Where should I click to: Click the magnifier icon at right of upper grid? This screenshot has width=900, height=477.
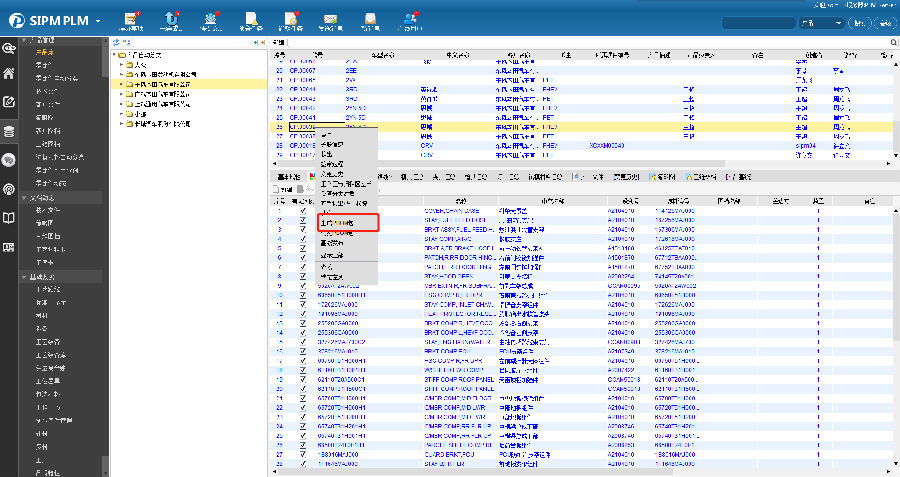[x=894, y=43]
